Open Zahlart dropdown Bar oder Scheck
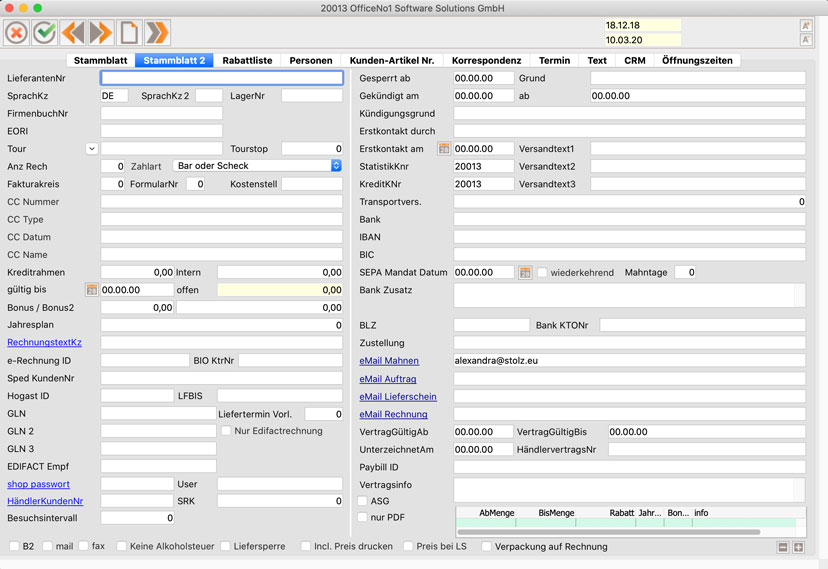The height and width of the screenshot is (569, 828). (257, 166)
